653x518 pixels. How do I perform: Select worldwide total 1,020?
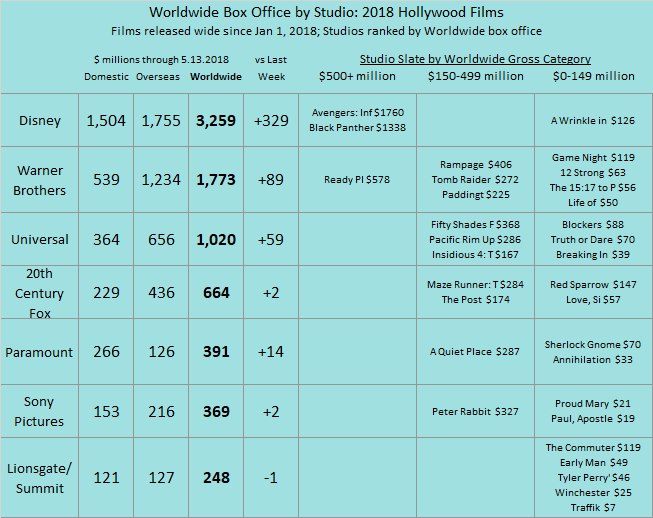click(216, 239)
